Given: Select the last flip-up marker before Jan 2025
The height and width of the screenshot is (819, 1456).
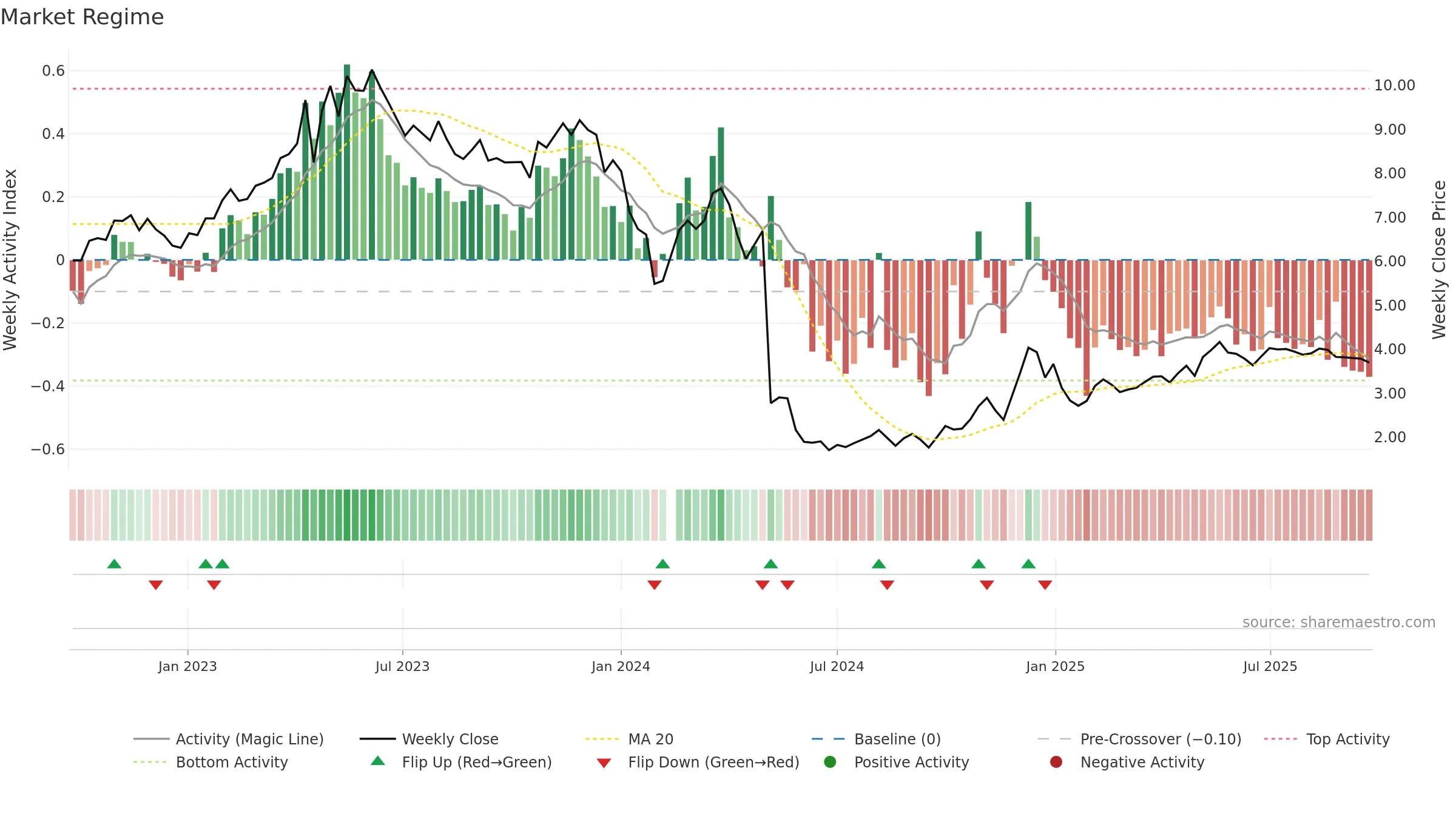Looking at the screenshot, I should point(1028,564).
